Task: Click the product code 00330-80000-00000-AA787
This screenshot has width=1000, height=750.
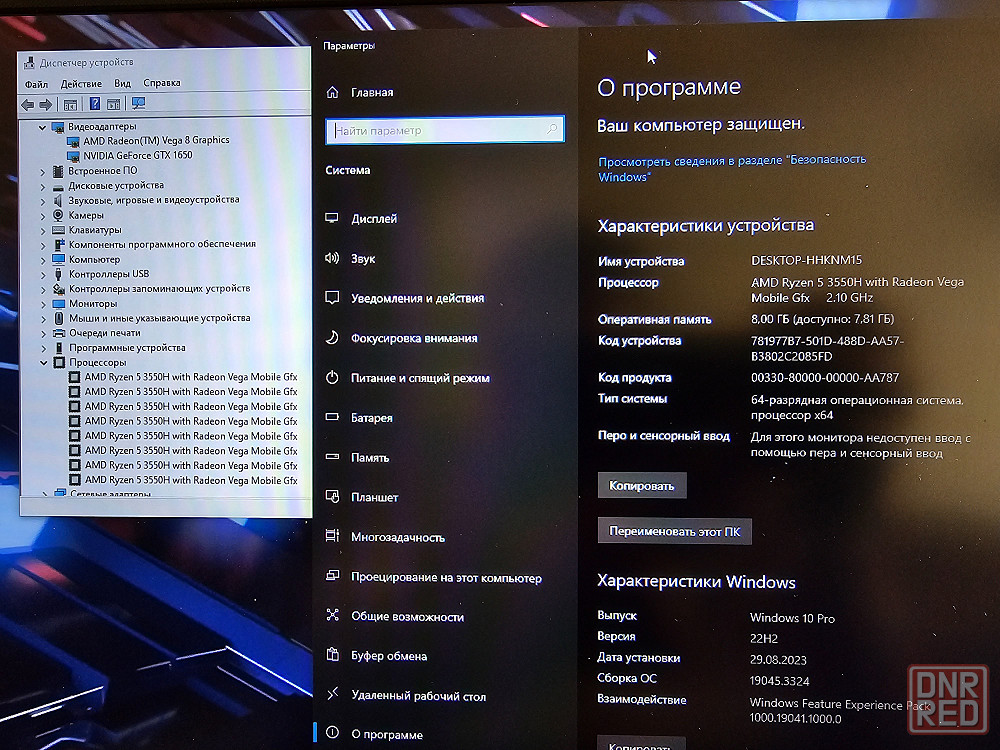Action: point(825,378)
